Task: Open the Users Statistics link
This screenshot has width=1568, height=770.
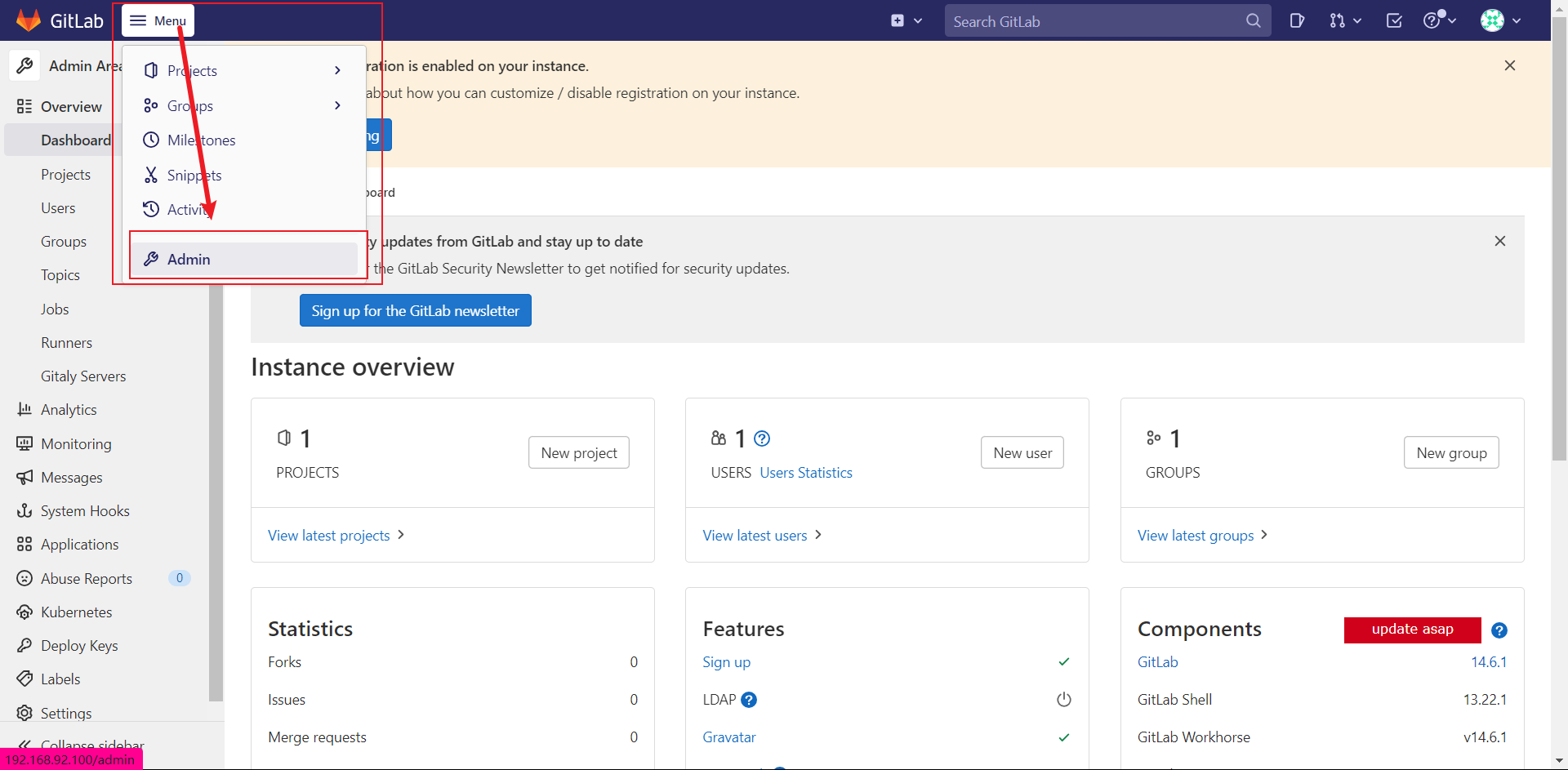Action: [x=806, y=473]
